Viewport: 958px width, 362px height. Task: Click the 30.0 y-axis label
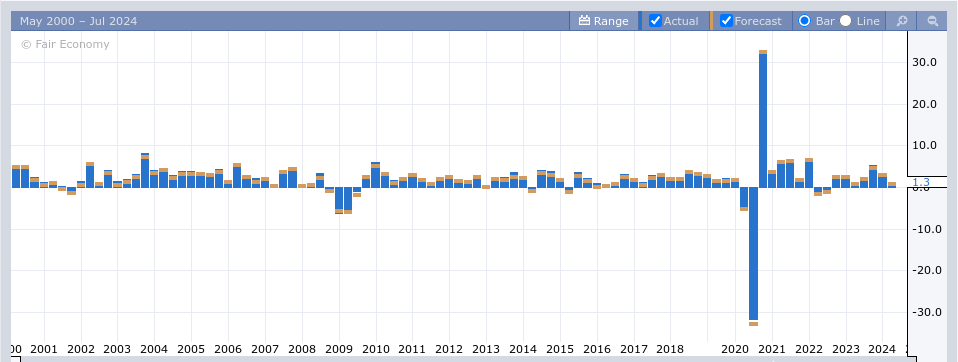[x=924, y=62]
